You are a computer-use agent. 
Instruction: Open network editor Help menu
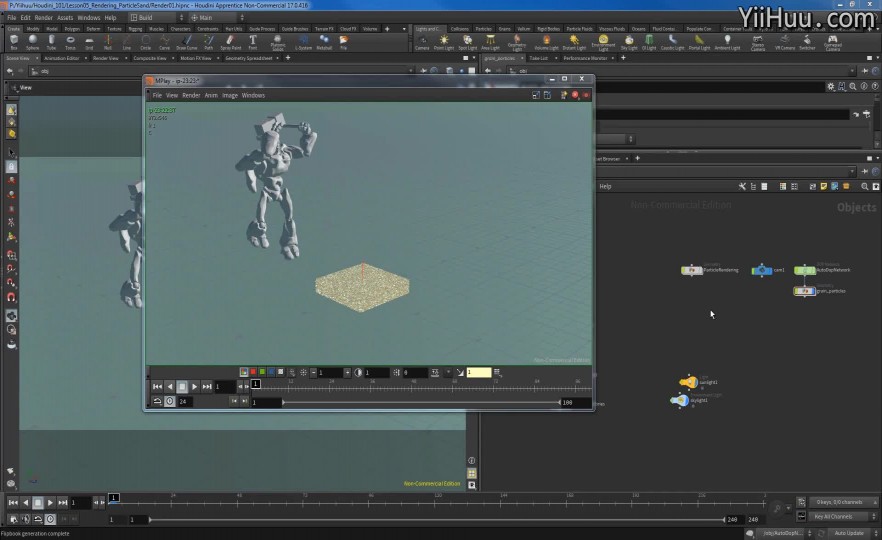tap(605, 186)
